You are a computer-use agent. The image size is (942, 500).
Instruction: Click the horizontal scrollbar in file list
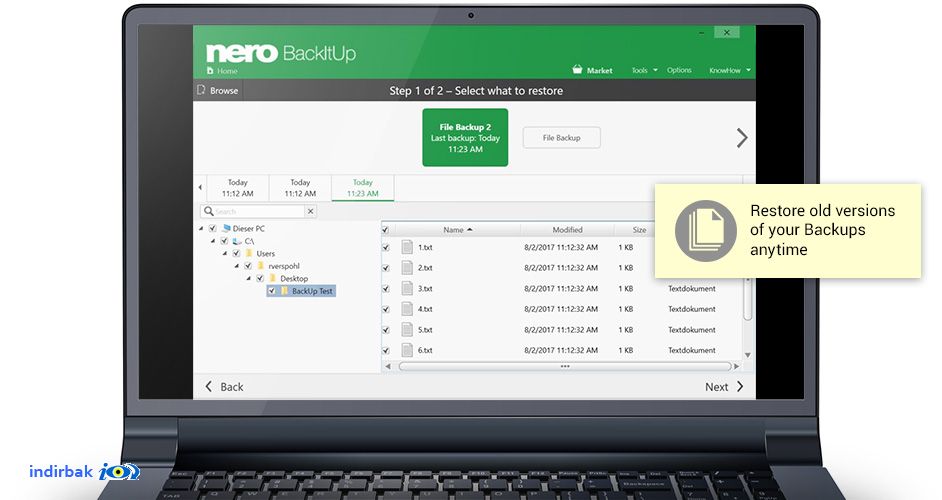564,366
